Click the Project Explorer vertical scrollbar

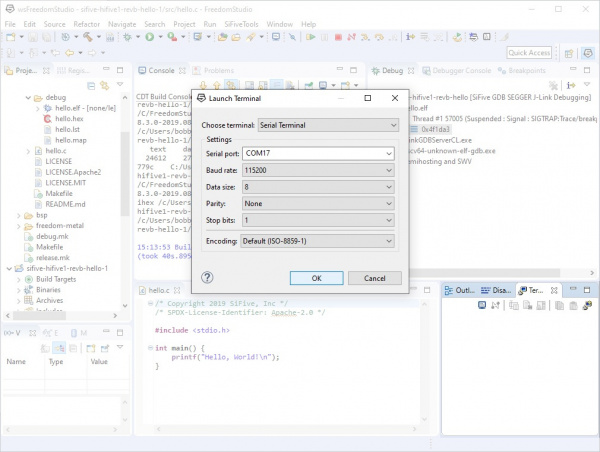pos(125,176)
